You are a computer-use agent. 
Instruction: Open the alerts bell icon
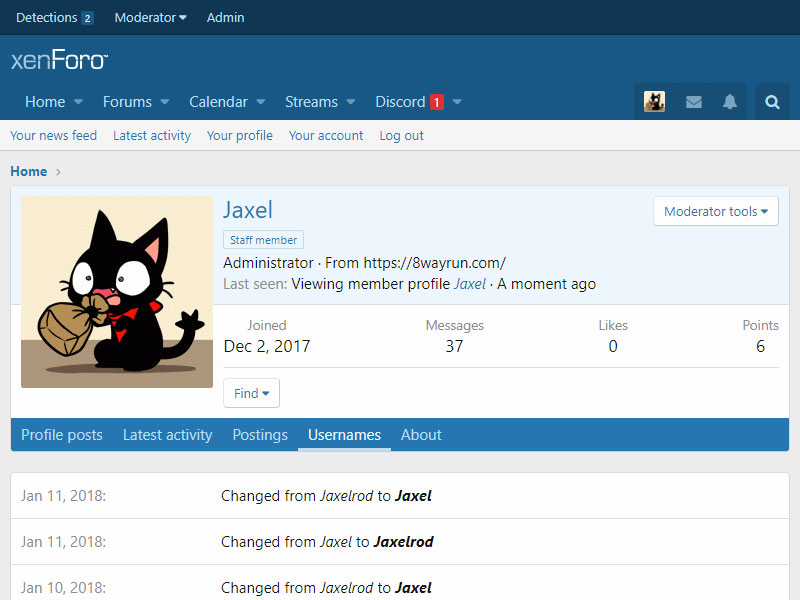tap(730, 102)
